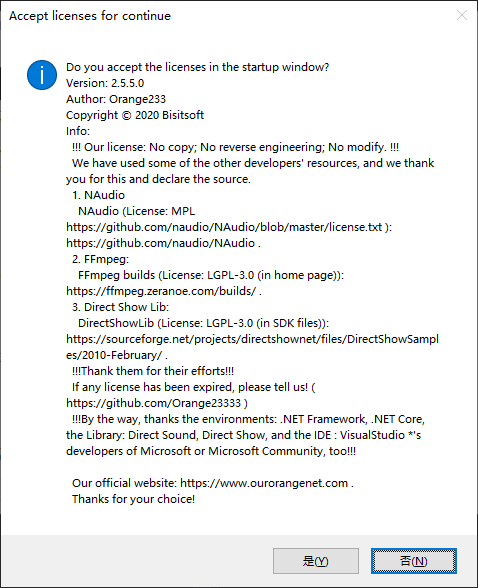Click the NAudio license.txt GitHub URL

tap(224, 227)
